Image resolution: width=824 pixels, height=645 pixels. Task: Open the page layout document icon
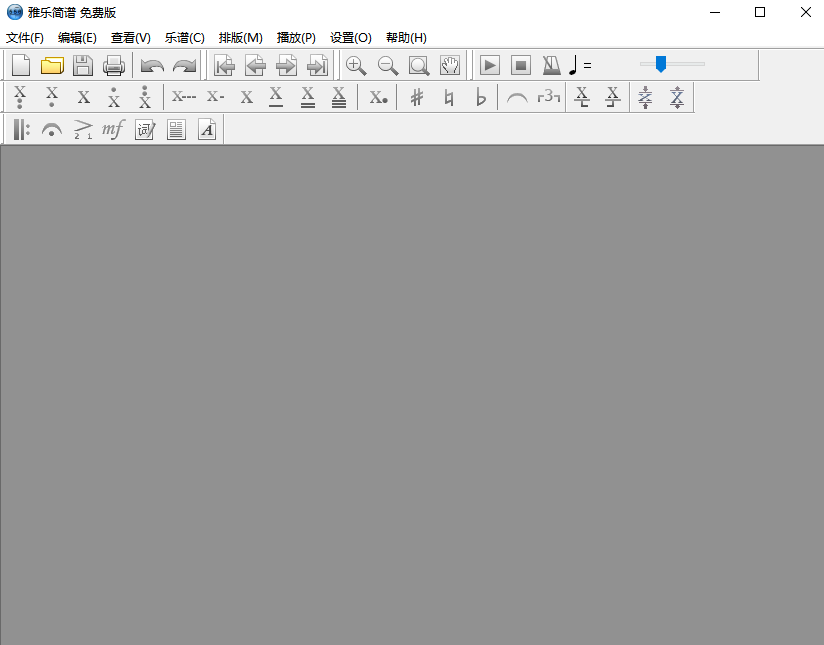[176, 129]
